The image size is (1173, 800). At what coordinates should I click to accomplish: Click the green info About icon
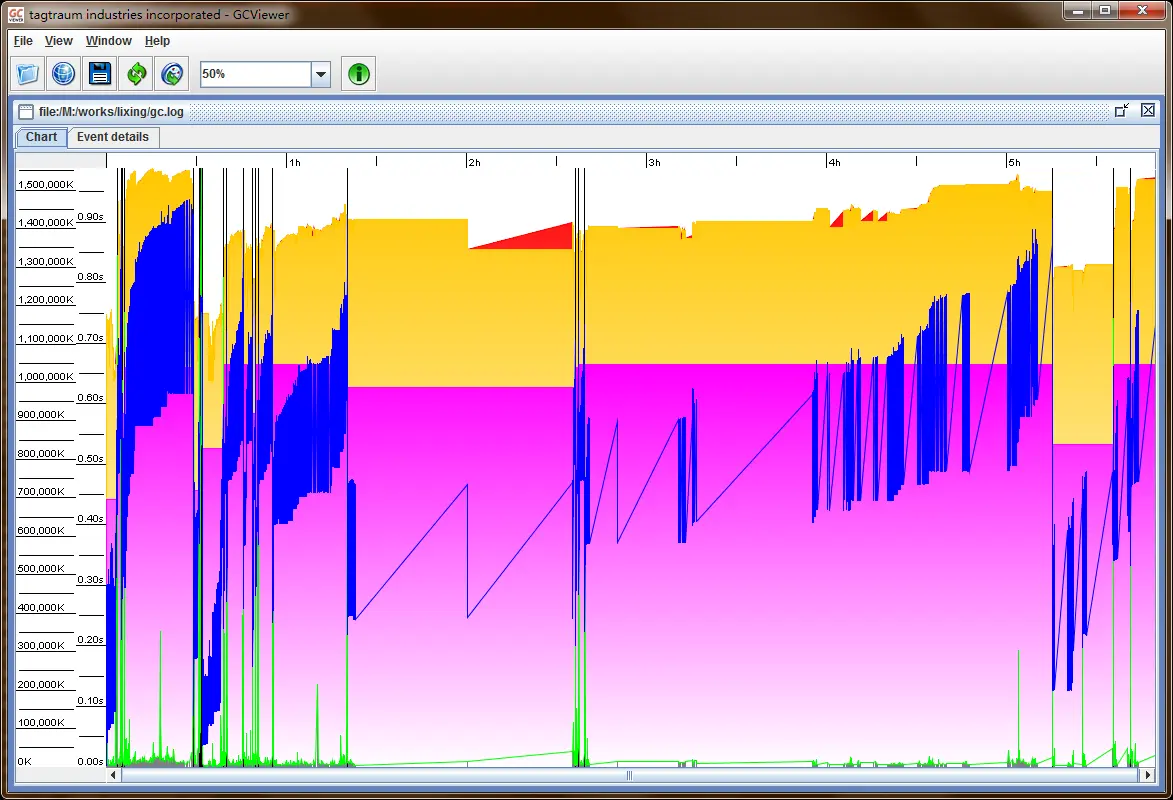click(x=359, y=74)
